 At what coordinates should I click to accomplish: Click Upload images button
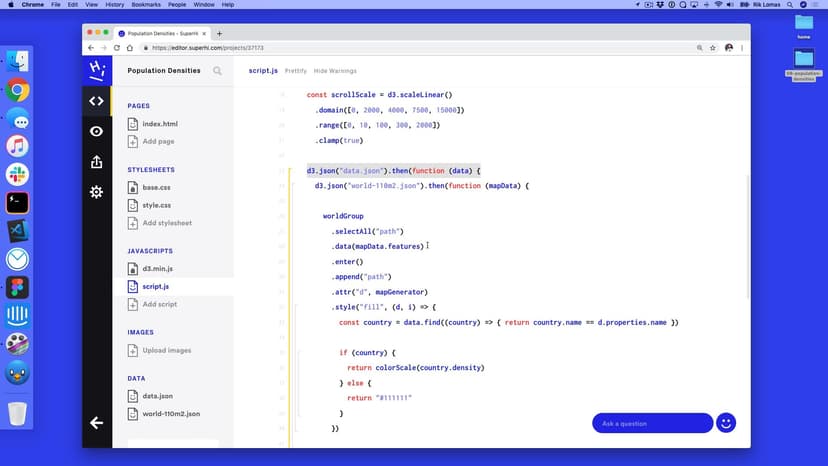click(x=166, y=350)
